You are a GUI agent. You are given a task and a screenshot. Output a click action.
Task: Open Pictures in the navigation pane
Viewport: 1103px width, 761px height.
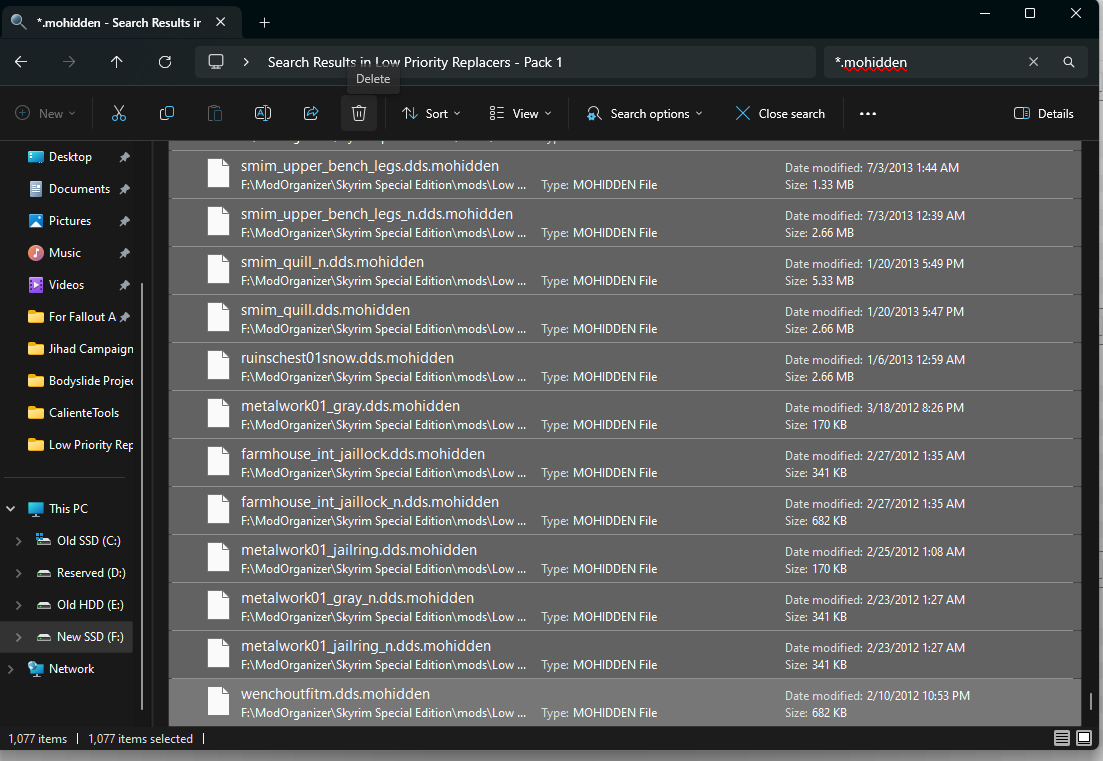tap(70, 221)
